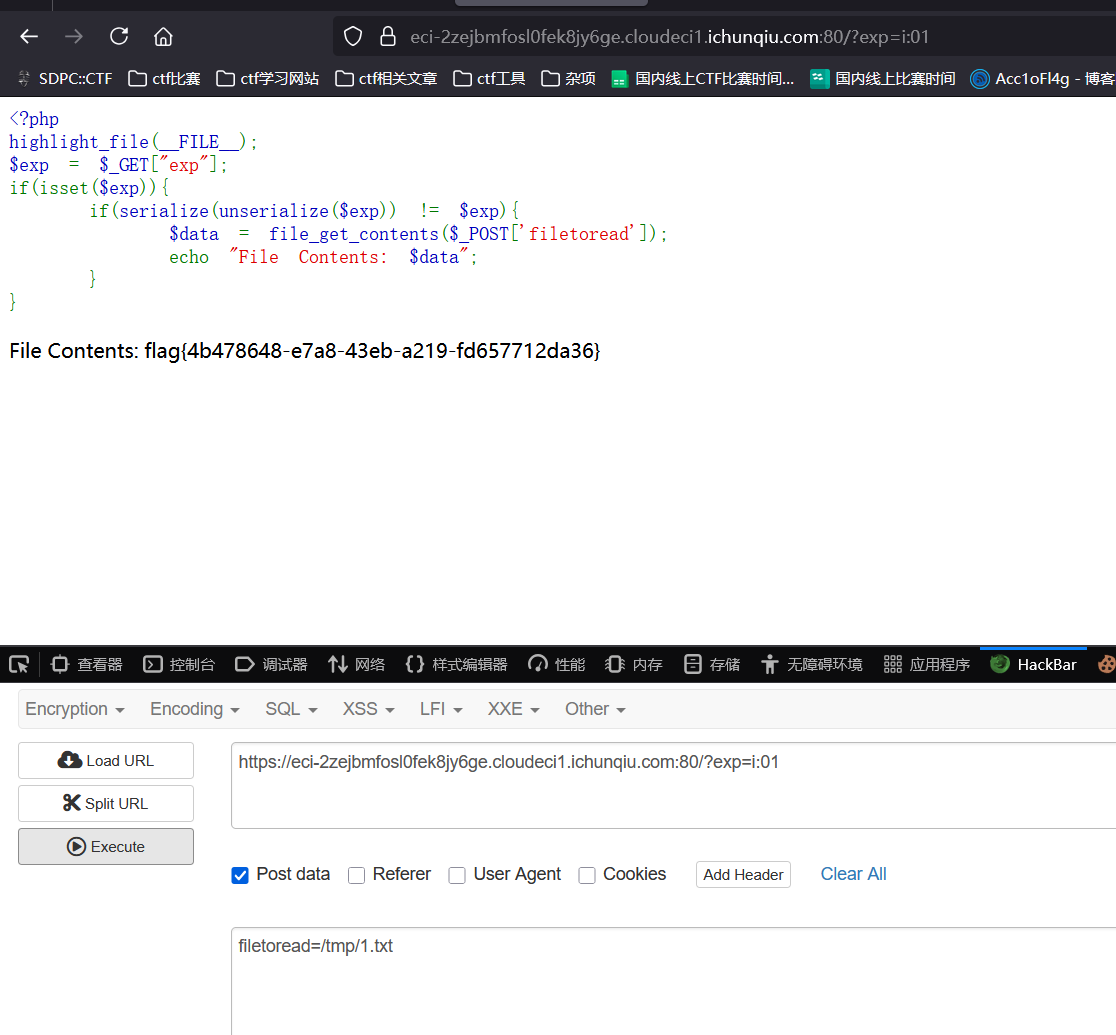Open the 杂项 bookmark folder
The width and height of the screenshot is (1116, 1035).
[568, 78]
